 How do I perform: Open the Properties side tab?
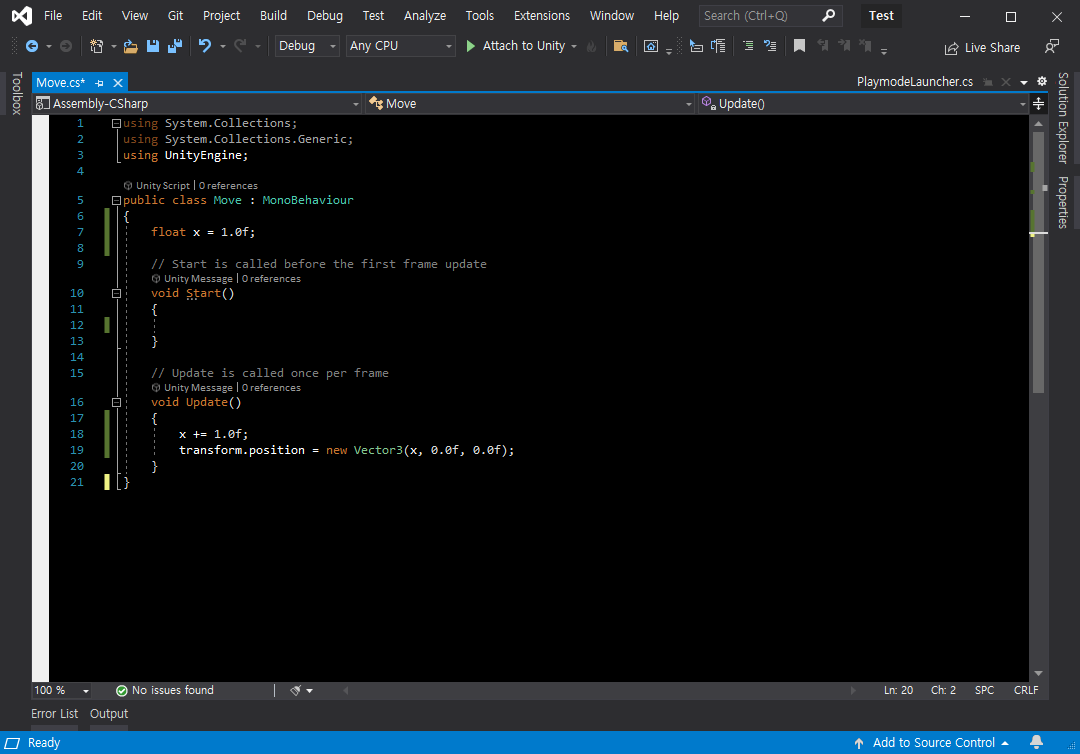(x=1063, y=202)
